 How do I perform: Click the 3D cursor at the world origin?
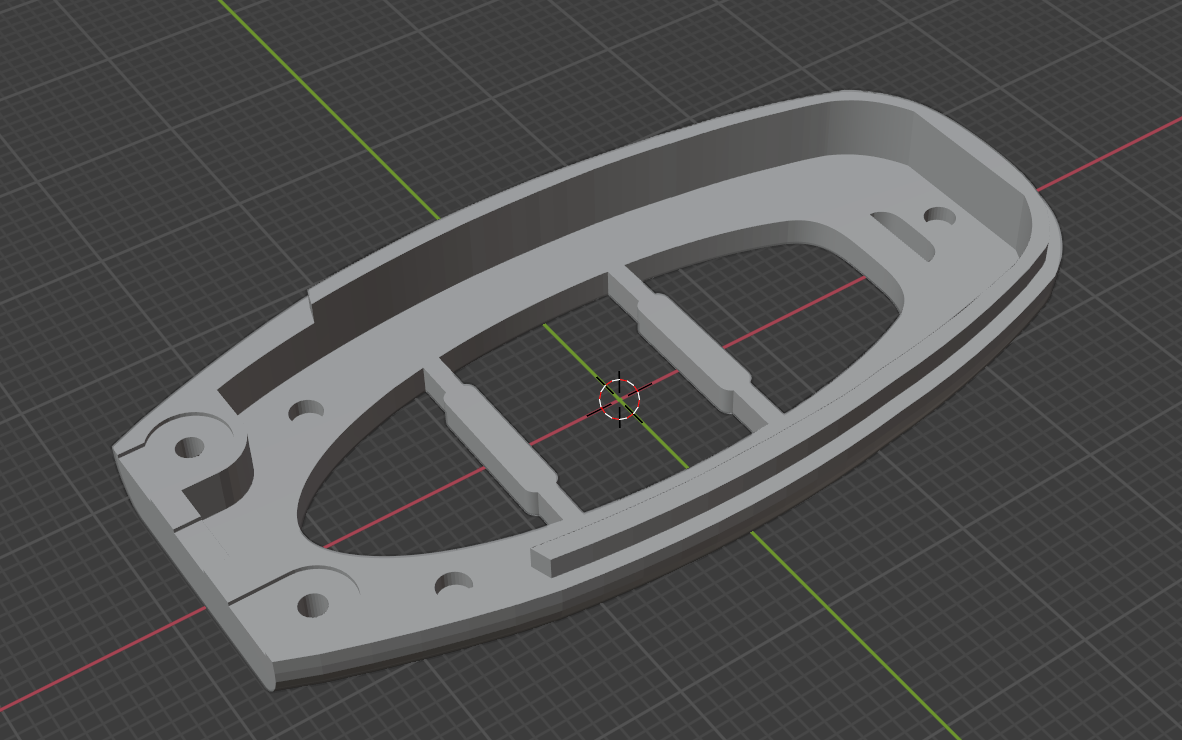pyautogui.click(x=620, y=399)
